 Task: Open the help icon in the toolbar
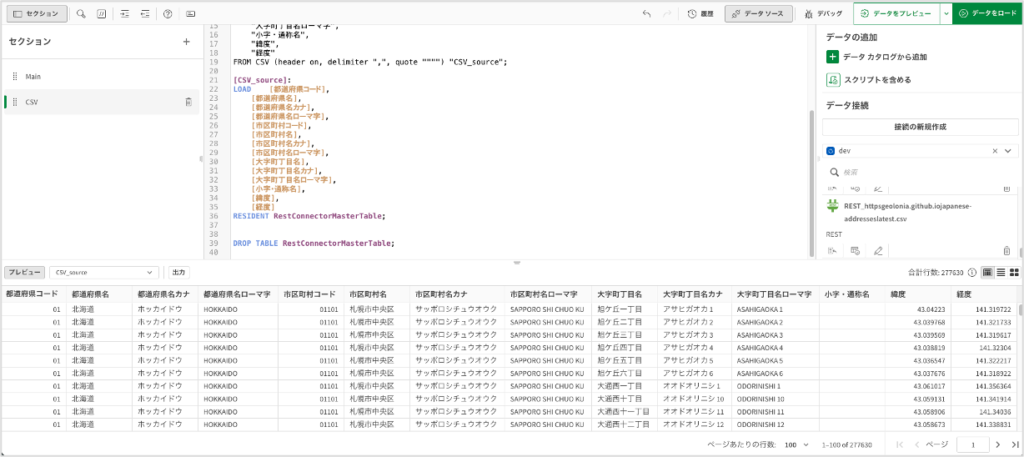pyautogui.click(x=167, y=14)
